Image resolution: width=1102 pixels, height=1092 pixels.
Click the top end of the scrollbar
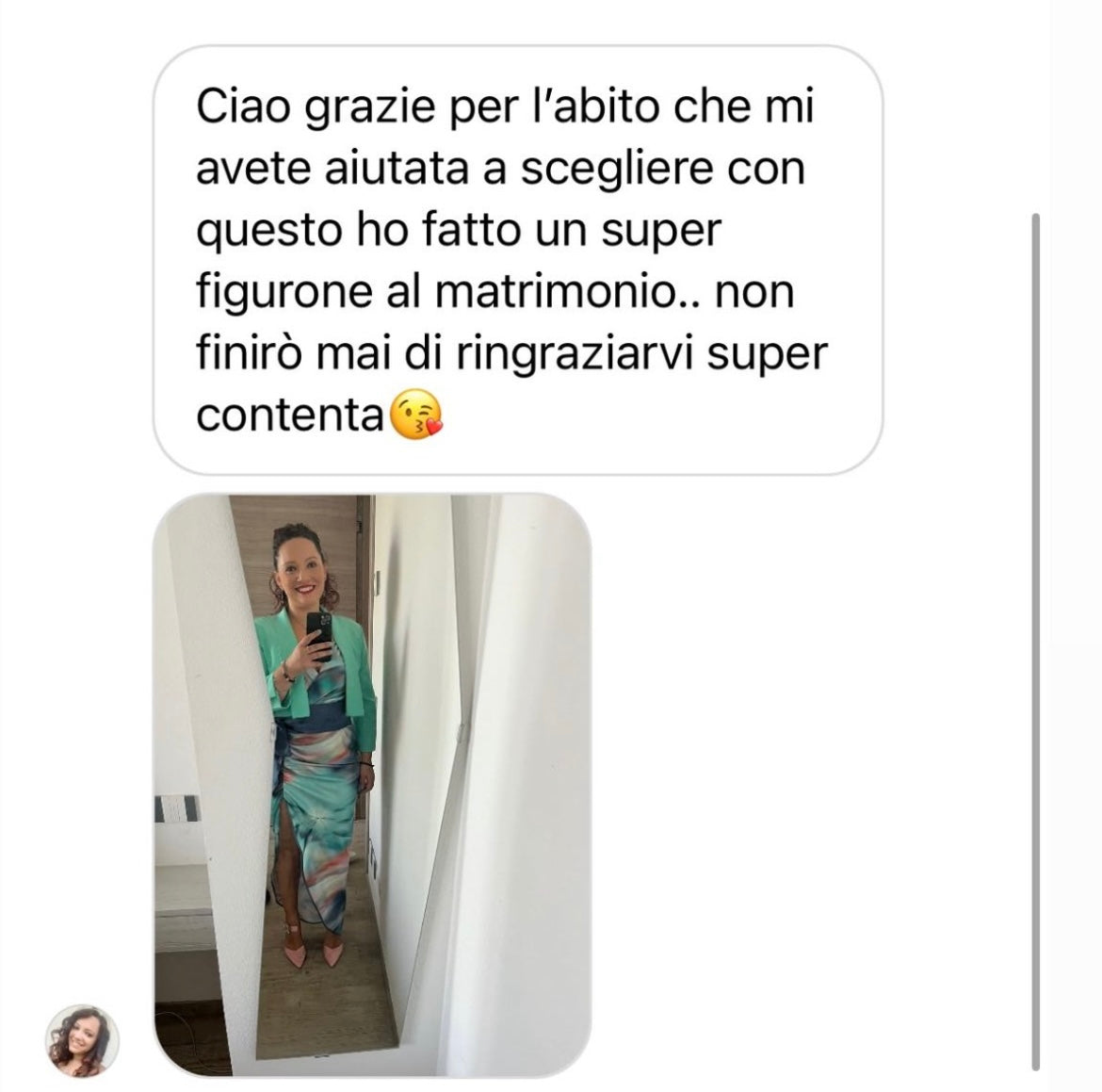click(1035, 217)
